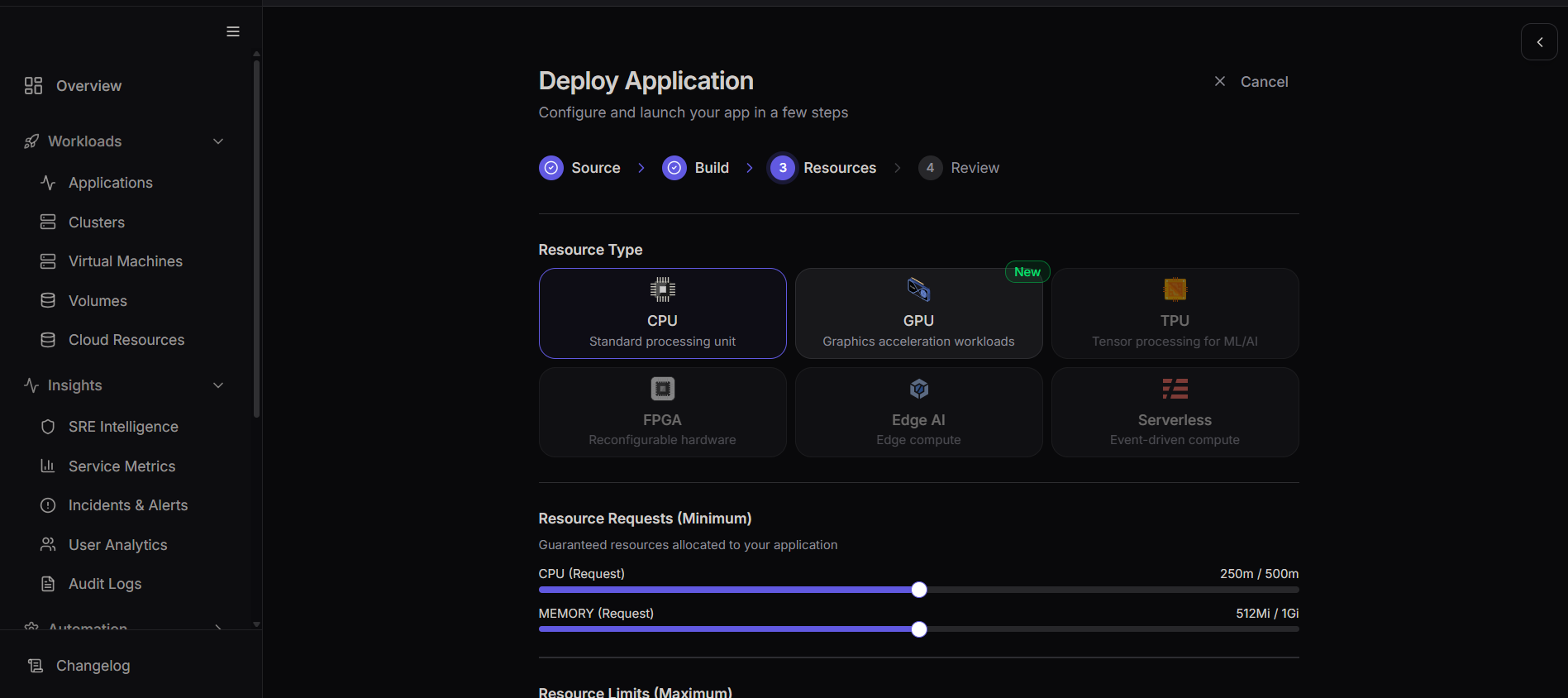This screenshot has height=698, width=1568.
Task: Click the hamburger menu icon in sidebar
Action: [233, 31]
